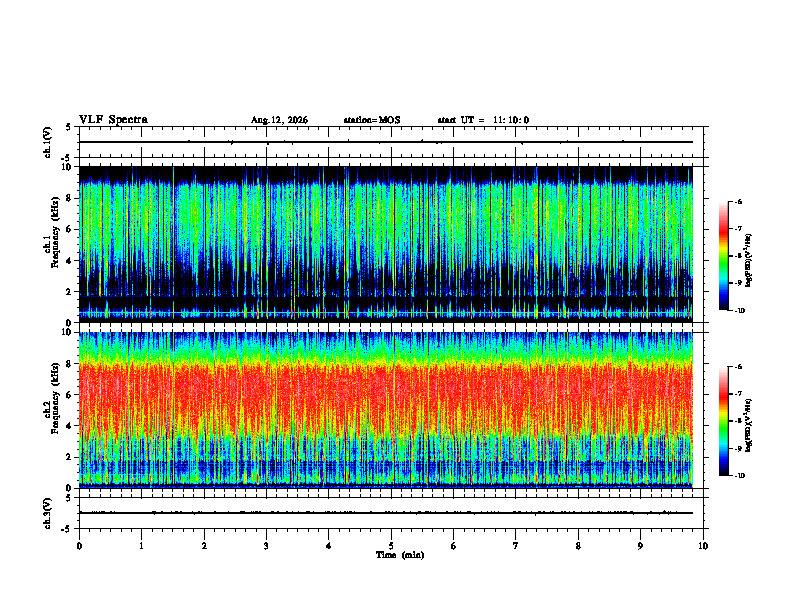This screenshot has width=792, height=612.
Task: Click the "-6" label on ch.1 color bar
Action: pyautogui.click(x=739, y=201)
